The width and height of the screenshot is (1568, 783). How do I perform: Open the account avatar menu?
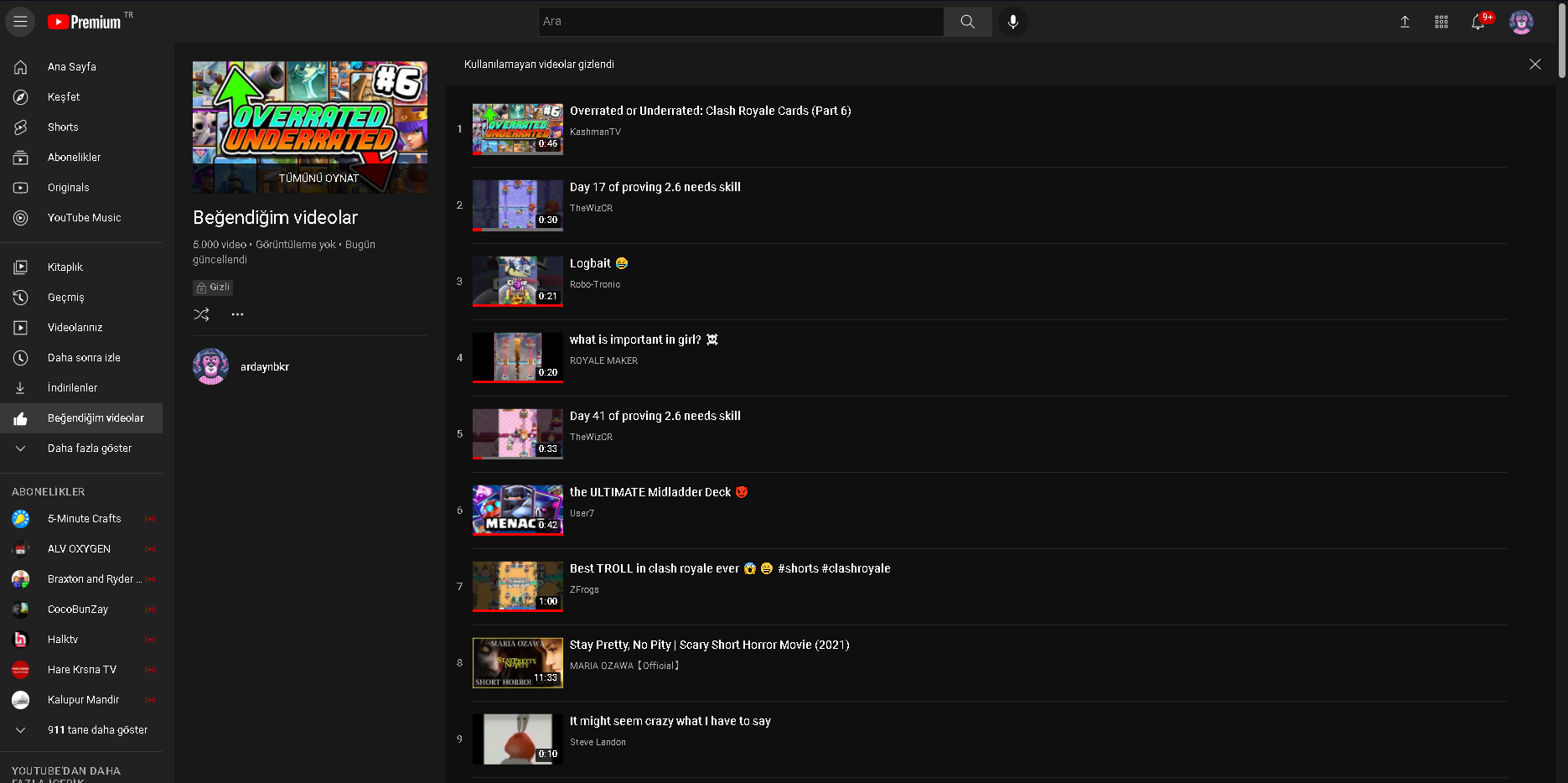click(x=1521, y=22)
